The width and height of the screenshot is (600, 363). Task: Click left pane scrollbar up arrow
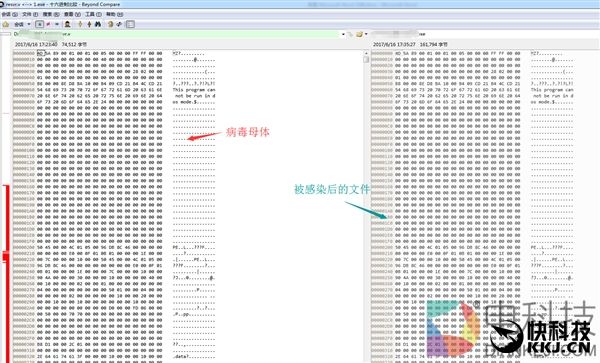point(366,53)
